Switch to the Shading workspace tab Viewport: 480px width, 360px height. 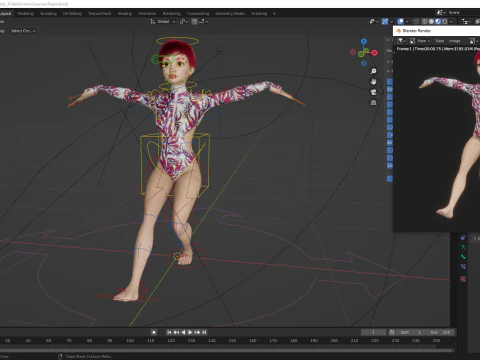pos(125,13)
